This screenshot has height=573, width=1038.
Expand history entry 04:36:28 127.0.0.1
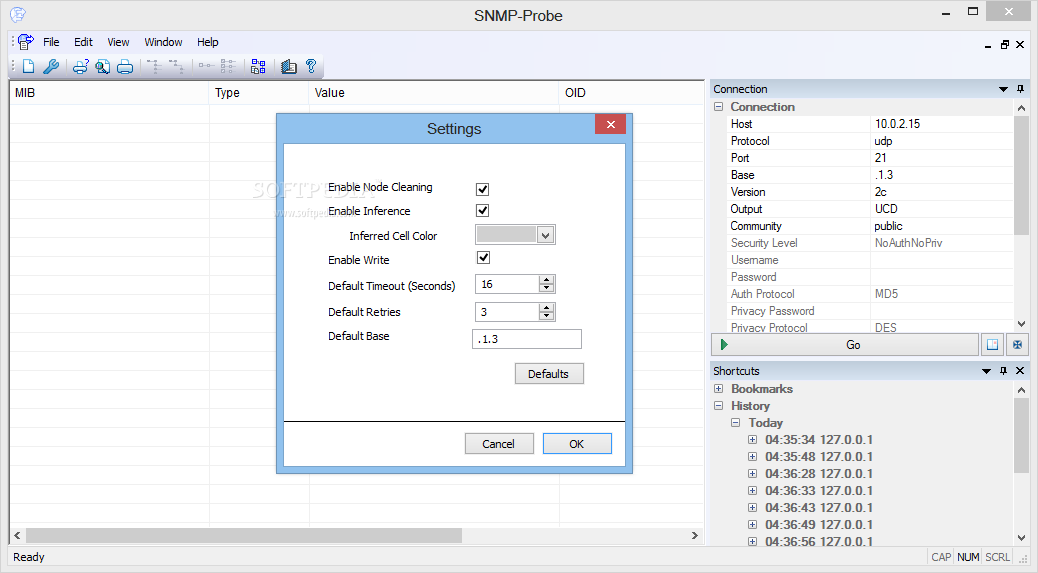click(x=752, y=473)
